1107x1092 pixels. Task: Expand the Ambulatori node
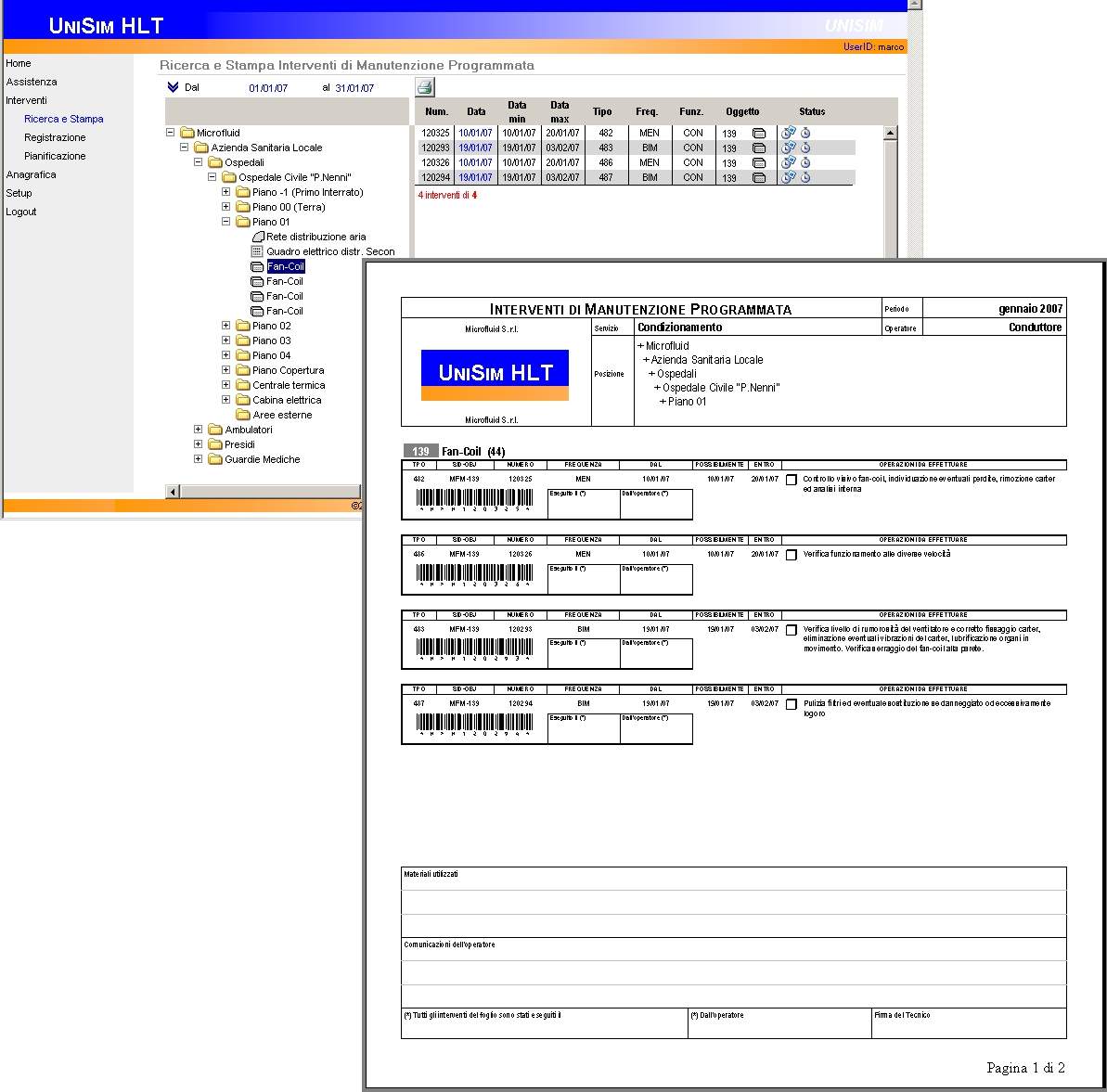(199, 429)
